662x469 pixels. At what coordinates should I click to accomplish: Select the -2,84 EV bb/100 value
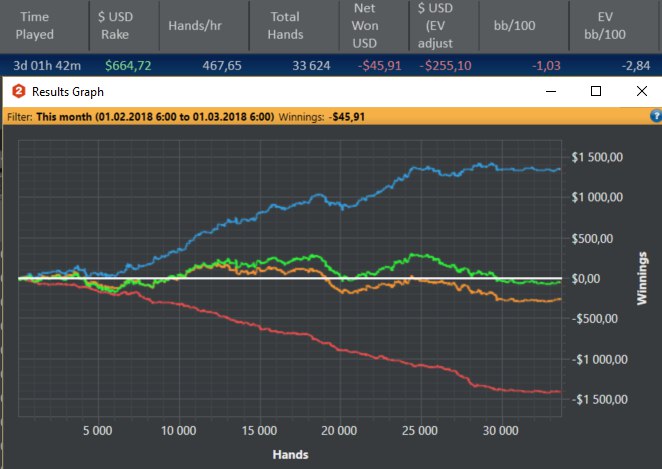636,66
